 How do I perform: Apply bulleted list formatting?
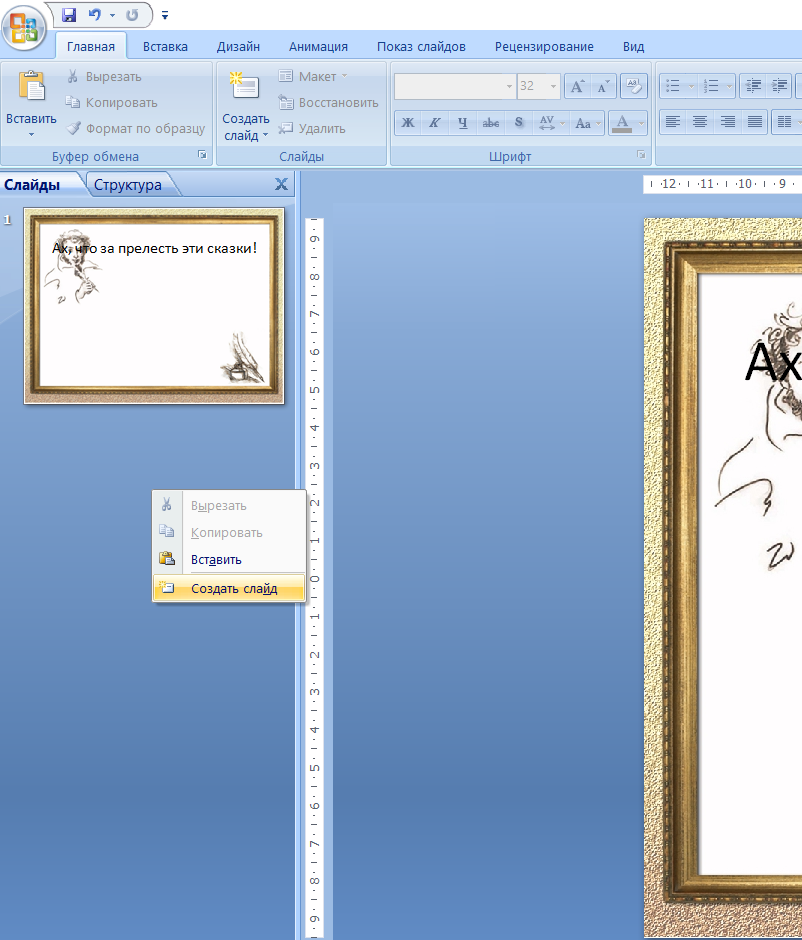coord(673,86)
